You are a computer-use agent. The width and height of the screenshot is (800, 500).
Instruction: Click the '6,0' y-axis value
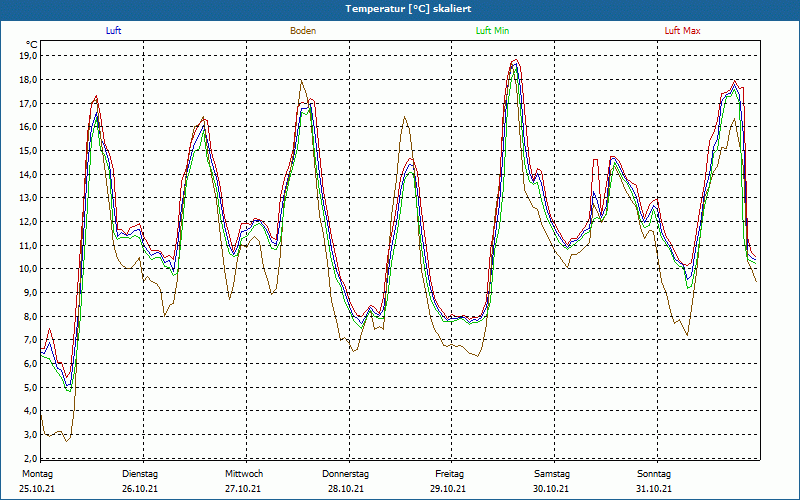click(30, 363)
